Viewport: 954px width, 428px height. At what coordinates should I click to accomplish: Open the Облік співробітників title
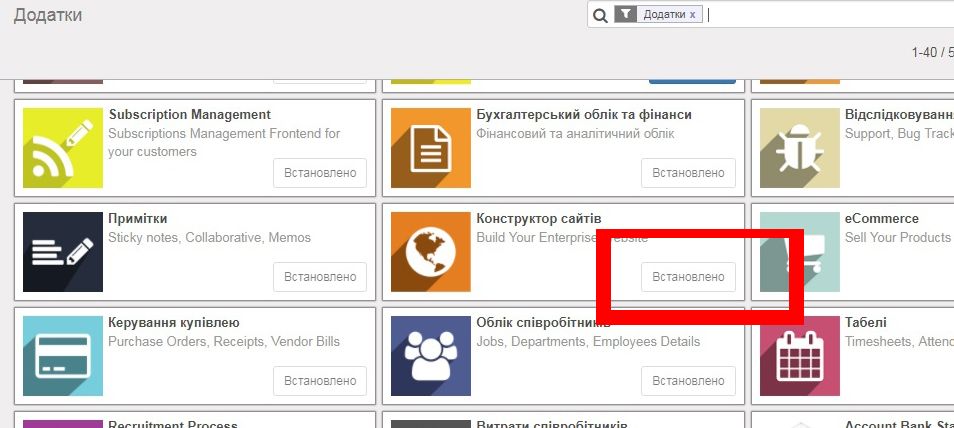543,323
